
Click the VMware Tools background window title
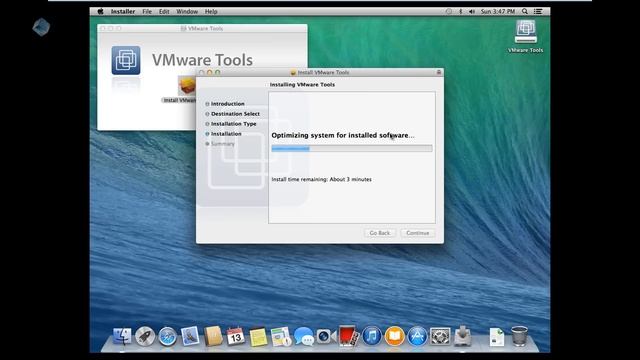(205, 28)
